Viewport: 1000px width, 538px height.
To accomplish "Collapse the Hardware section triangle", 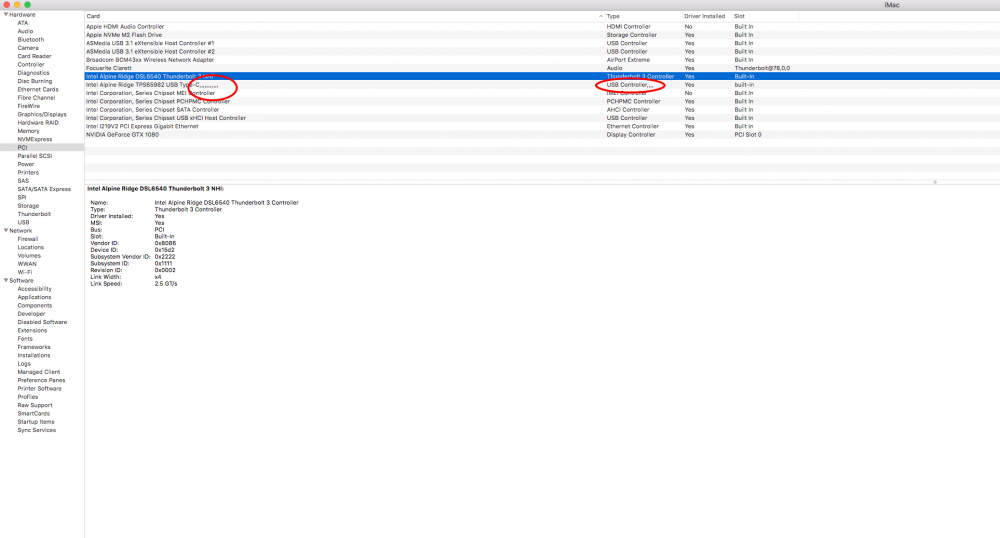I will tap(6, 14).
